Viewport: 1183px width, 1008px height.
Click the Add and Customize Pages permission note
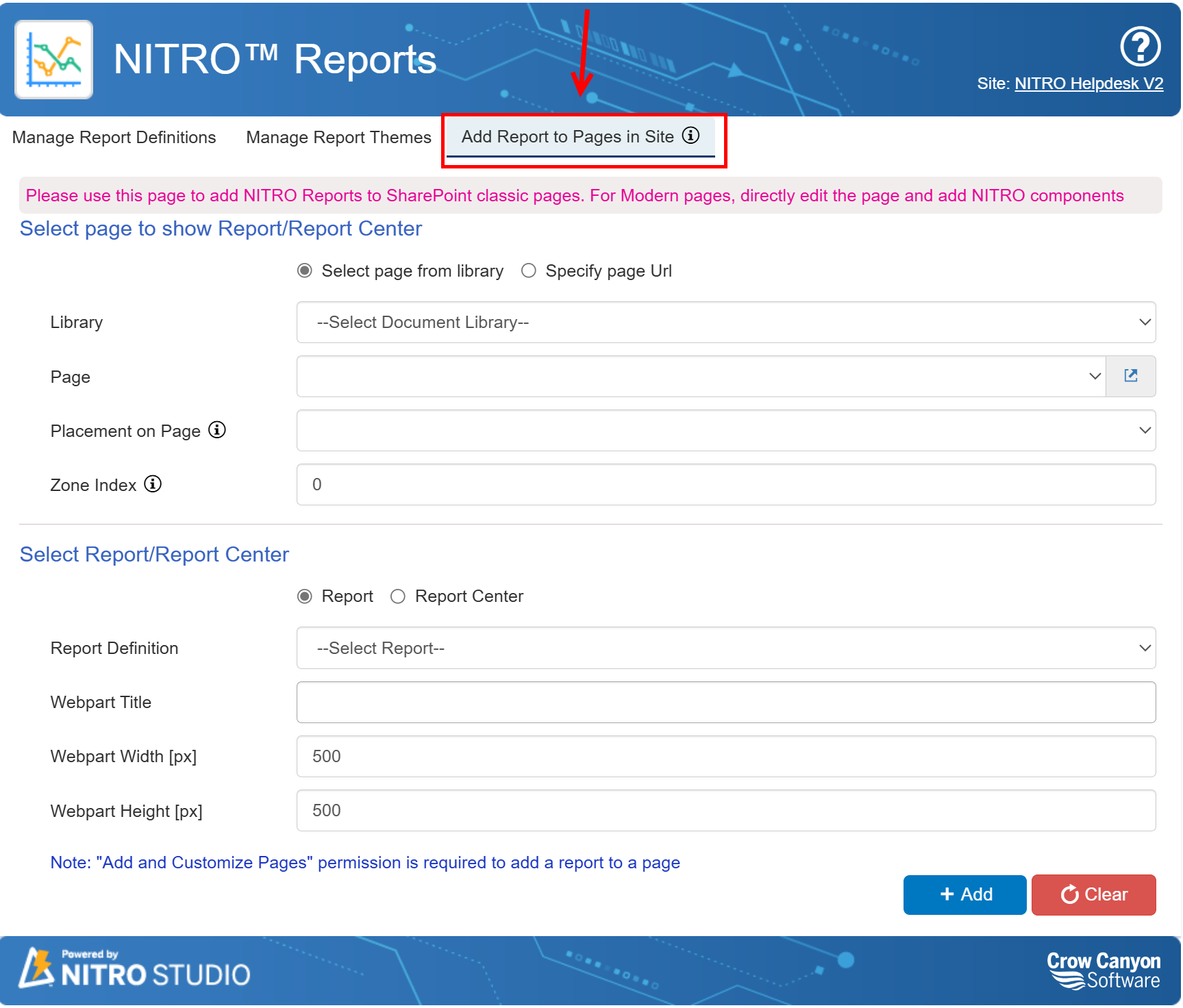point(365,863)
